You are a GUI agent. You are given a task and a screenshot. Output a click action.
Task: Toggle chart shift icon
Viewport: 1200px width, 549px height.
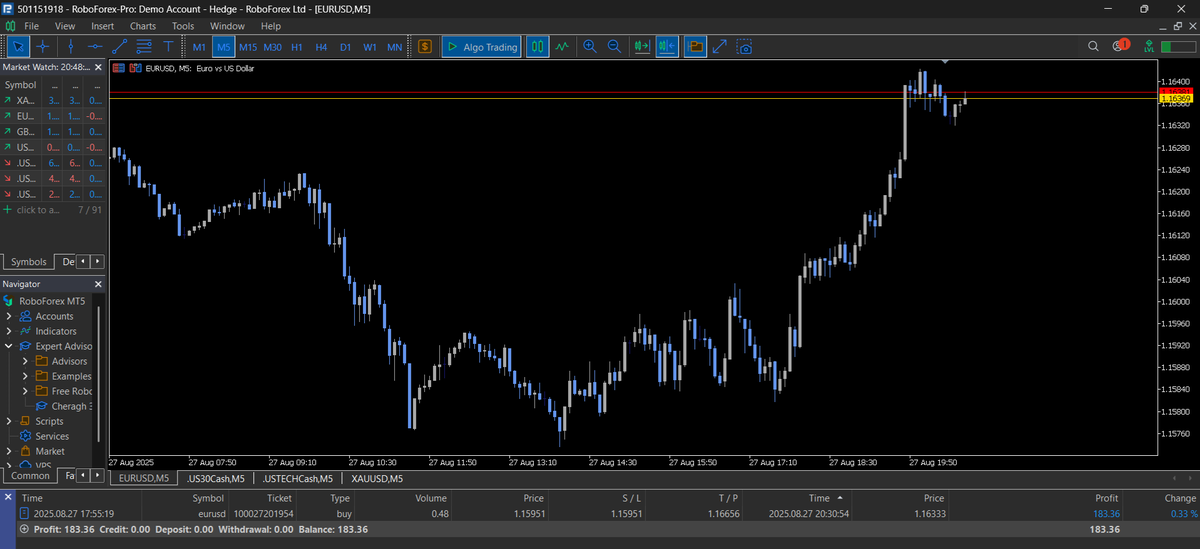(x=667, y=46)
